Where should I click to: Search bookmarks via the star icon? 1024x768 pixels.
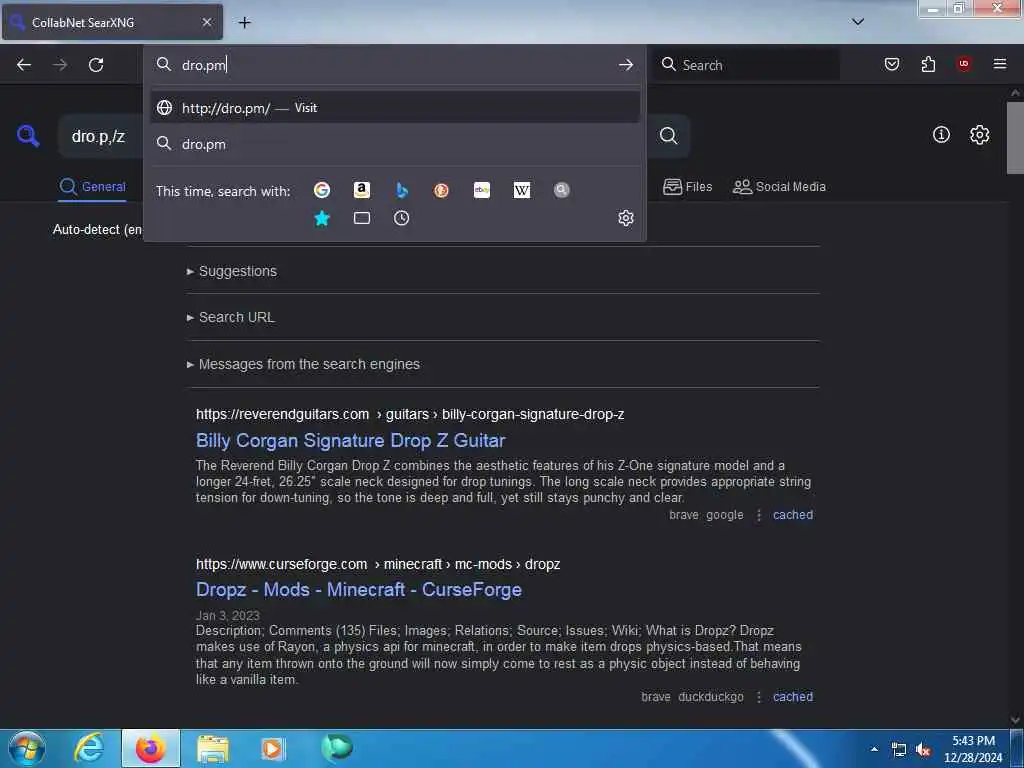(322, 218)
